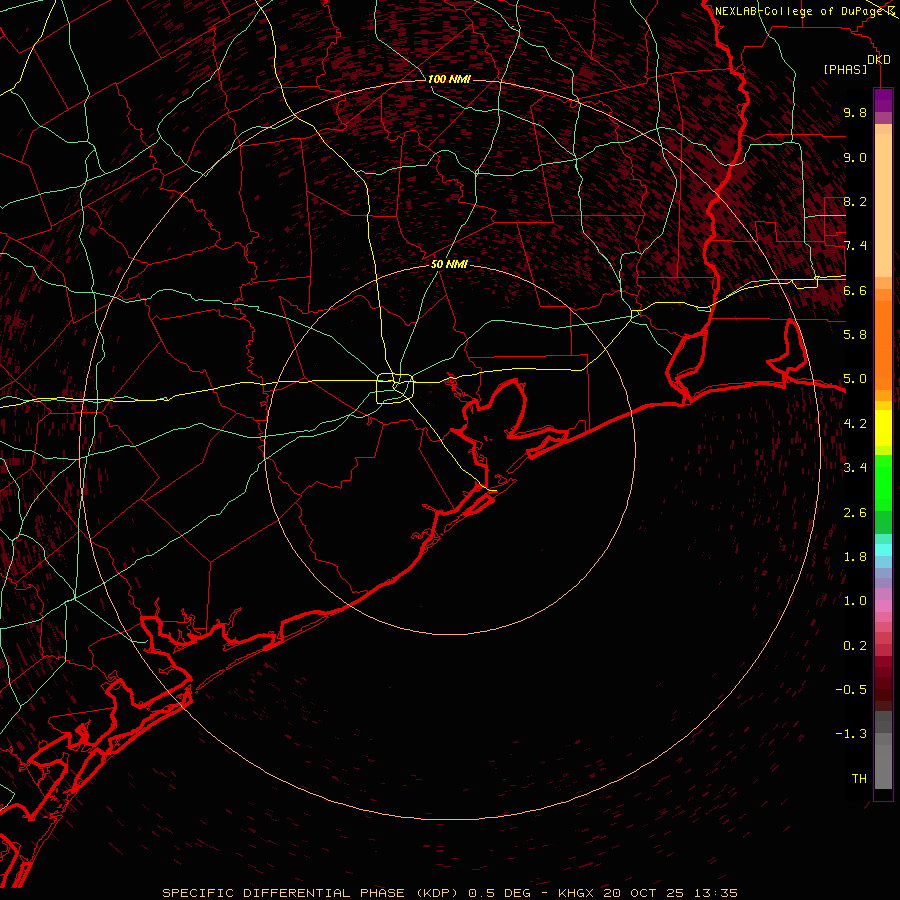This screenshot has height=900, width=900.
Task: Pick the bright green swatch on the color bar
Action: point(883,482)
